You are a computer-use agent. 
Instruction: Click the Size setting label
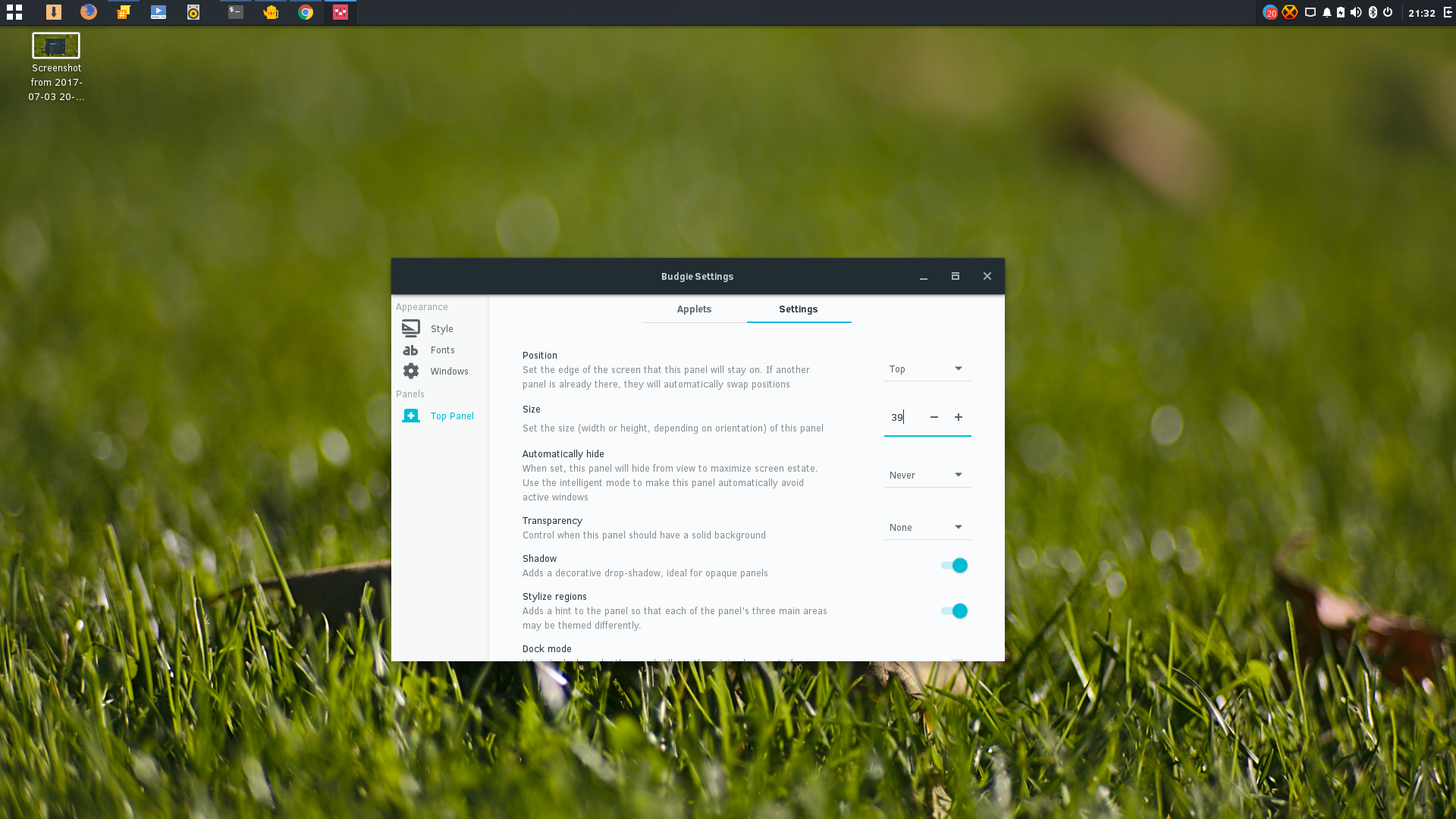(x=532, y=409)
